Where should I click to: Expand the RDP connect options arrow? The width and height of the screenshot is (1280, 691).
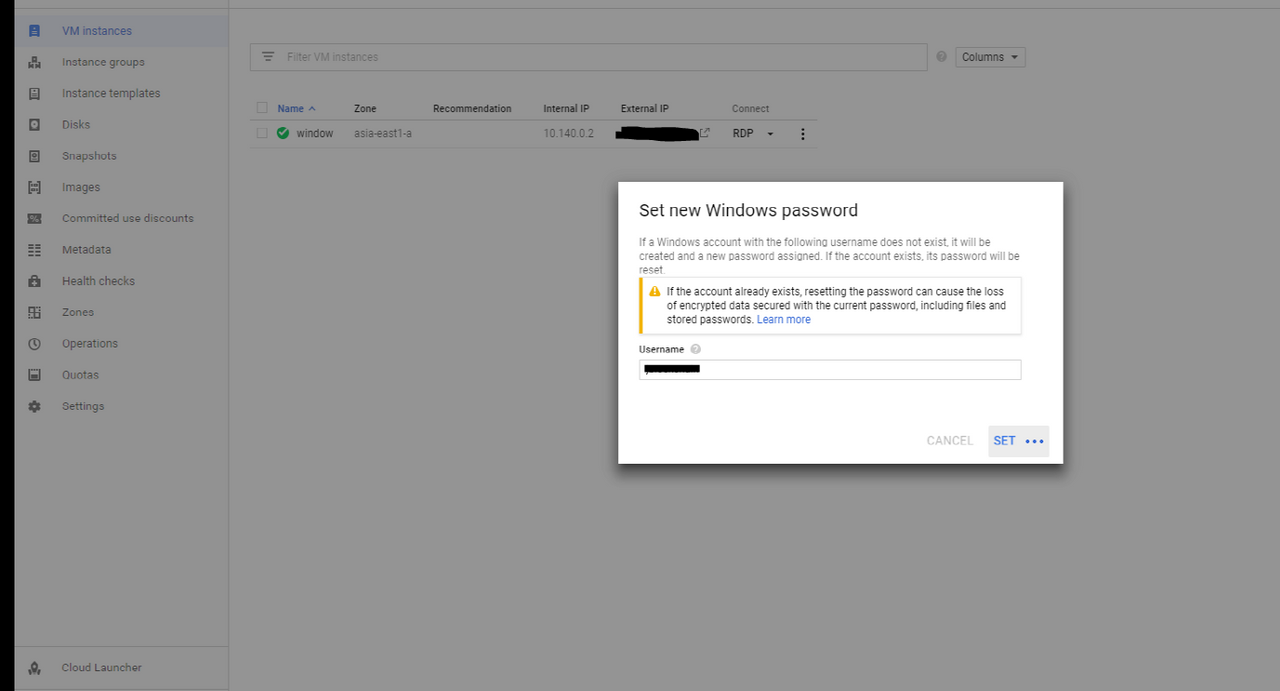click(770, 134)
